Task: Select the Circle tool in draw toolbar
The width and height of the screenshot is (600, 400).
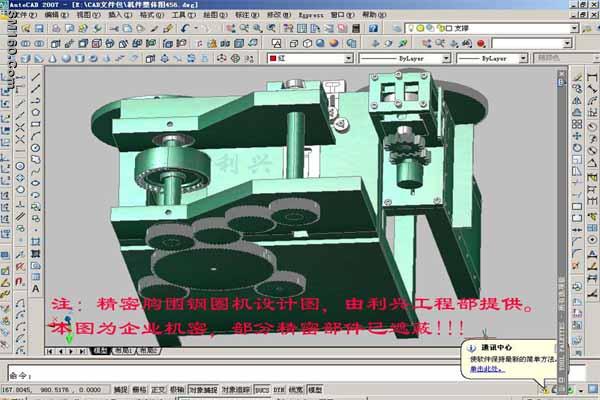Action: (x=36, y=148)
